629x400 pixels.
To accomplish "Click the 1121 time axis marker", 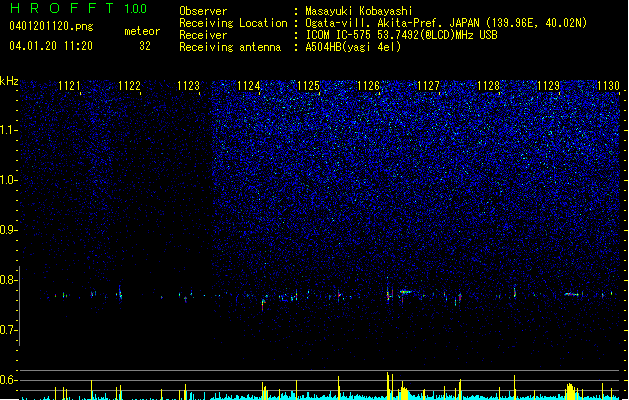I will point(69,86).
